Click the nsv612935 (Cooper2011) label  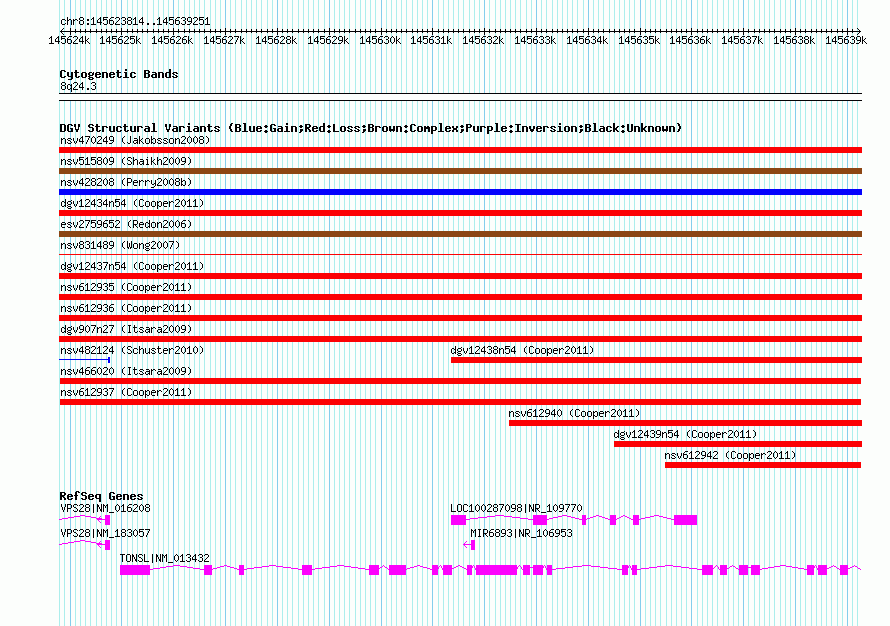tap(126, 287)
